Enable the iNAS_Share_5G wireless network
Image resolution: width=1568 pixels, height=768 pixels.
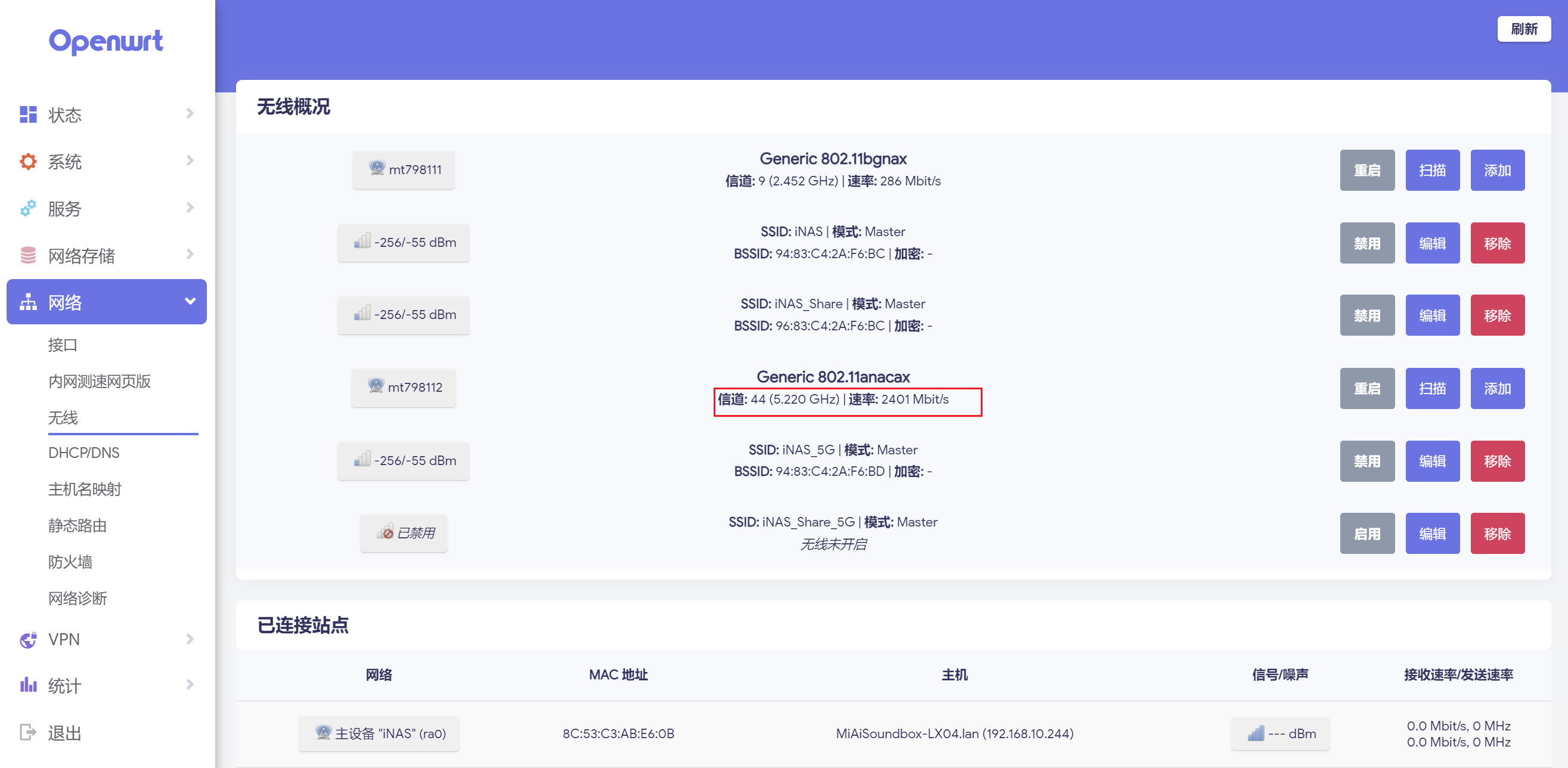coord(1366,534)
